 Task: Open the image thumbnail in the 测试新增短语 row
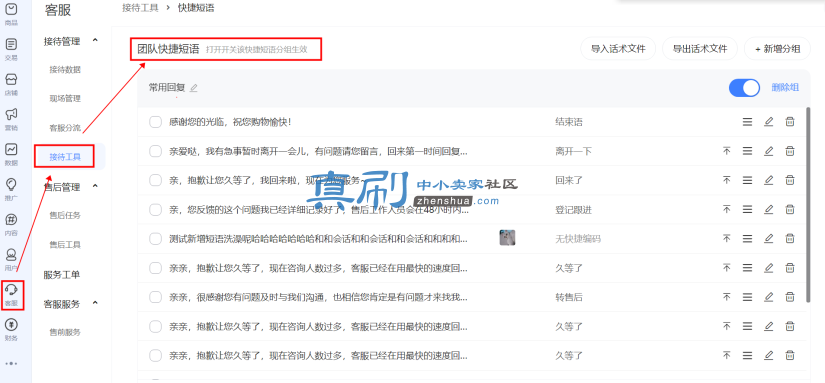(x=507, y=238)
